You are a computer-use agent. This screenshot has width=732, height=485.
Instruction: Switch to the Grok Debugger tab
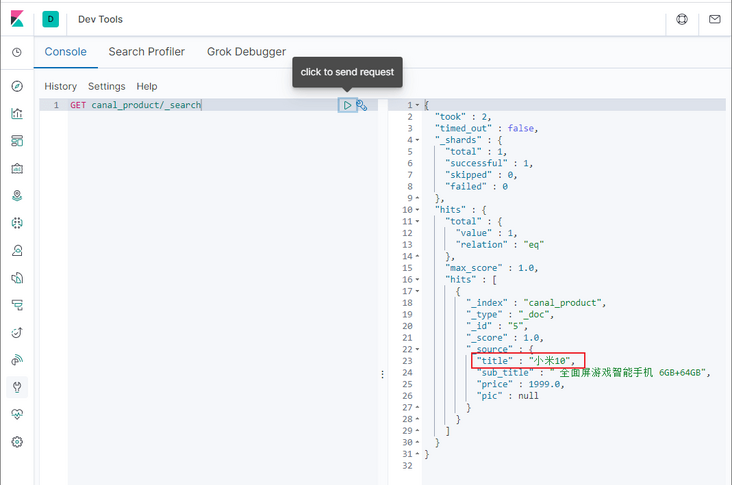[246, 52]
